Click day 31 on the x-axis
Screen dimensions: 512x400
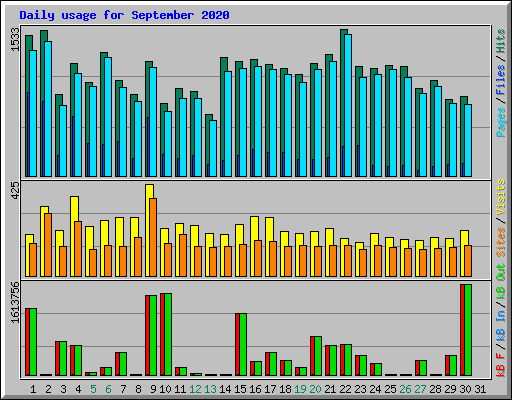480,389
